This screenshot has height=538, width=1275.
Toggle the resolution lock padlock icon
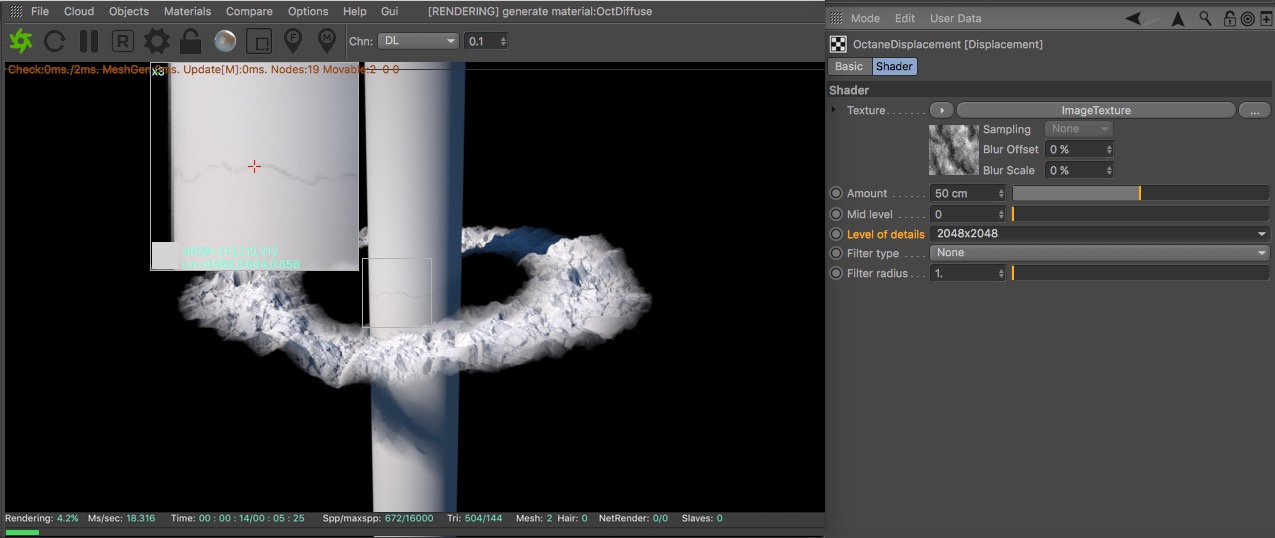tap(190, 41)
